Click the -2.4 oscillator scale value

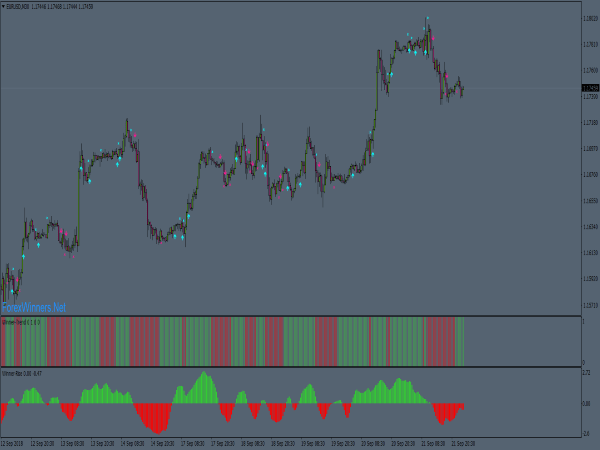coord(586,434)
